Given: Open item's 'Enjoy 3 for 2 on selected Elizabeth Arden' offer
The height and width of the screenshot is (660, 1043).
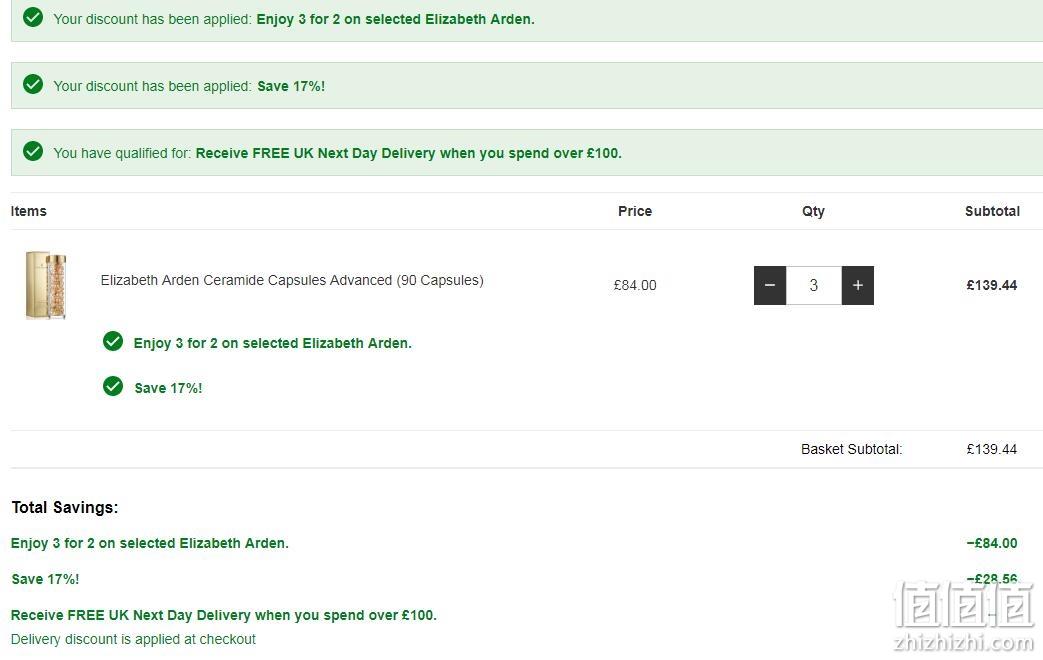Looking at the screenshot, I should click(273, 343).
